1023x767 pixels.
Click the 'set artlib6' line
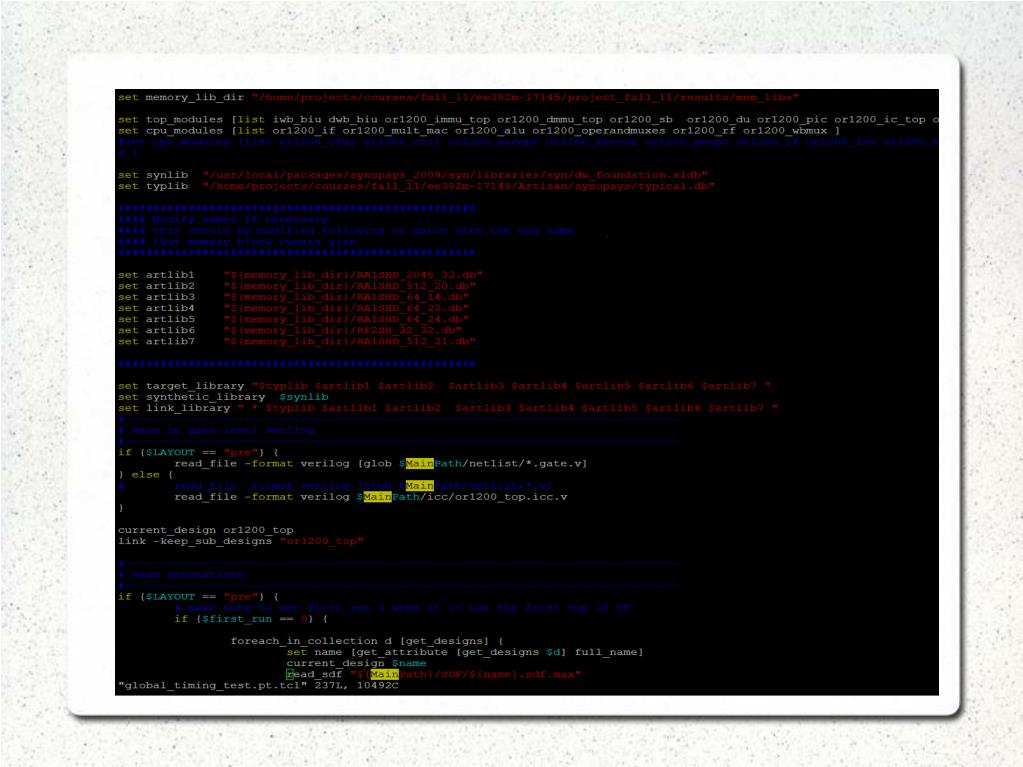click(x=289, y=330)
